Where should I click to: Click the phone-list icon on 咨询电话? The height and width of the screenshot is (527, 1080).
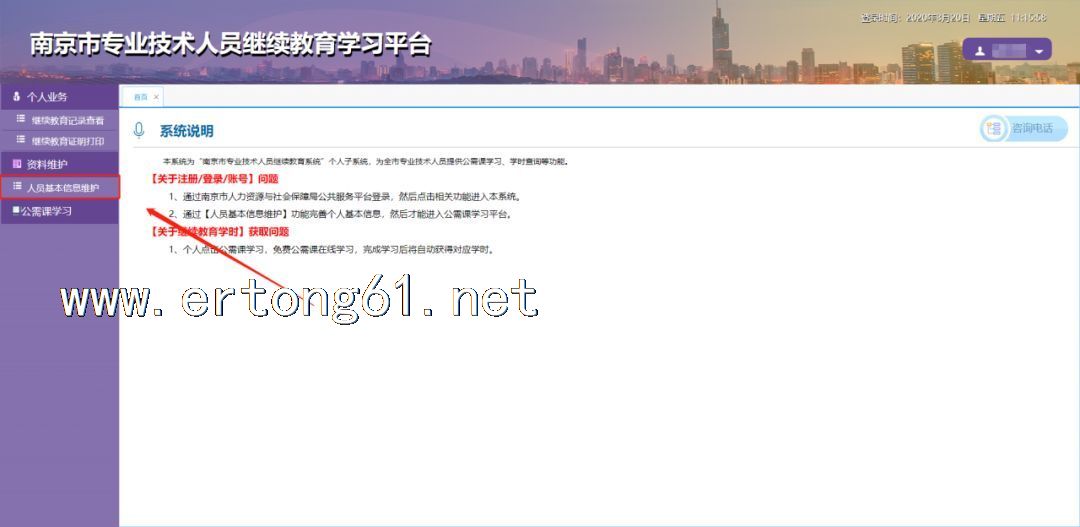[994, 128]
